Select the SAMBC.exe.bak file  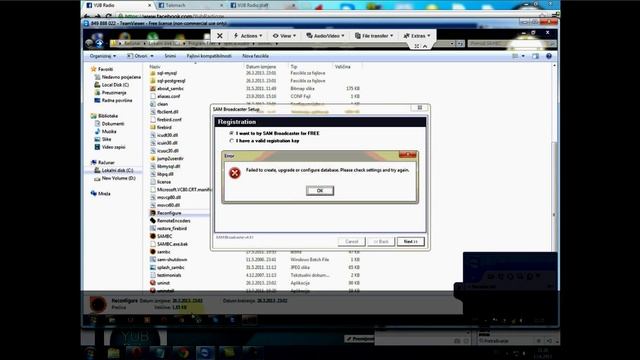click(169, 244)
